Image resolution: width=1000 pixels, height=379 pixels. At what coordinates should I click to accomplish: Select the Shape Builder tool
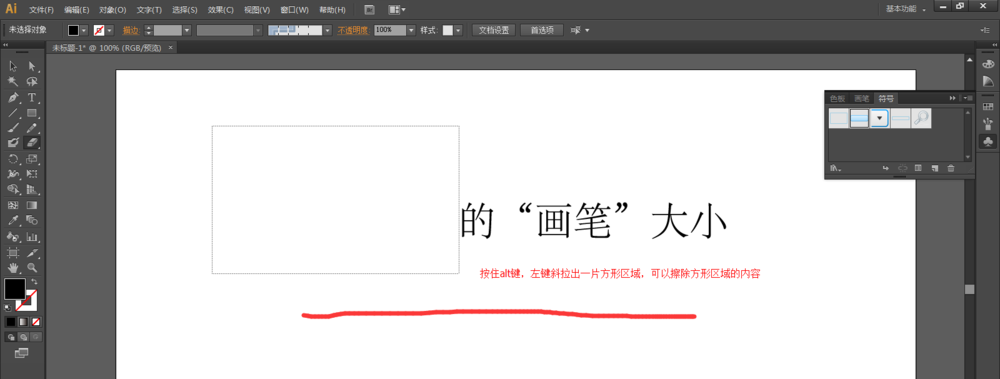click(13, 189)
